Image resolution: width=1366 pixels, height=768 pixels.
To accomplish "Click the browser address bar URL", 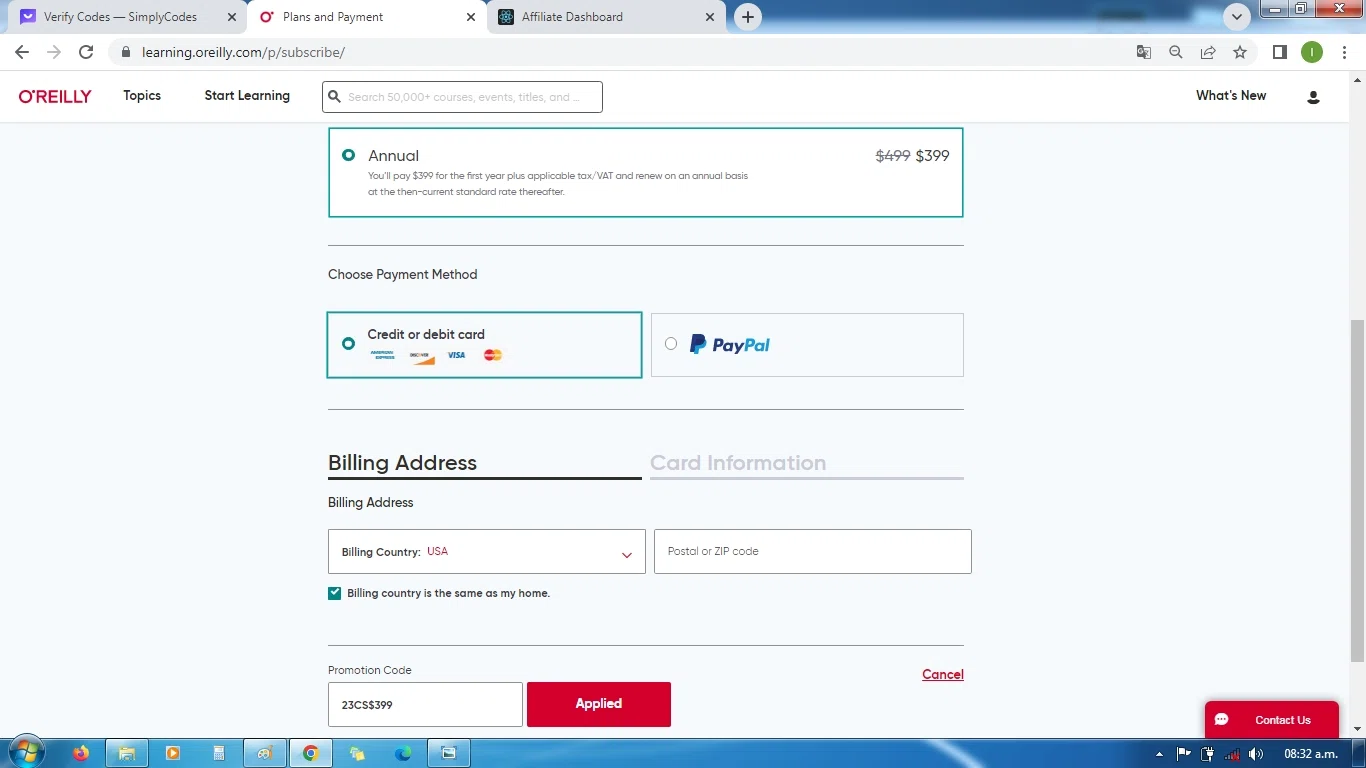I will [243, 52].
